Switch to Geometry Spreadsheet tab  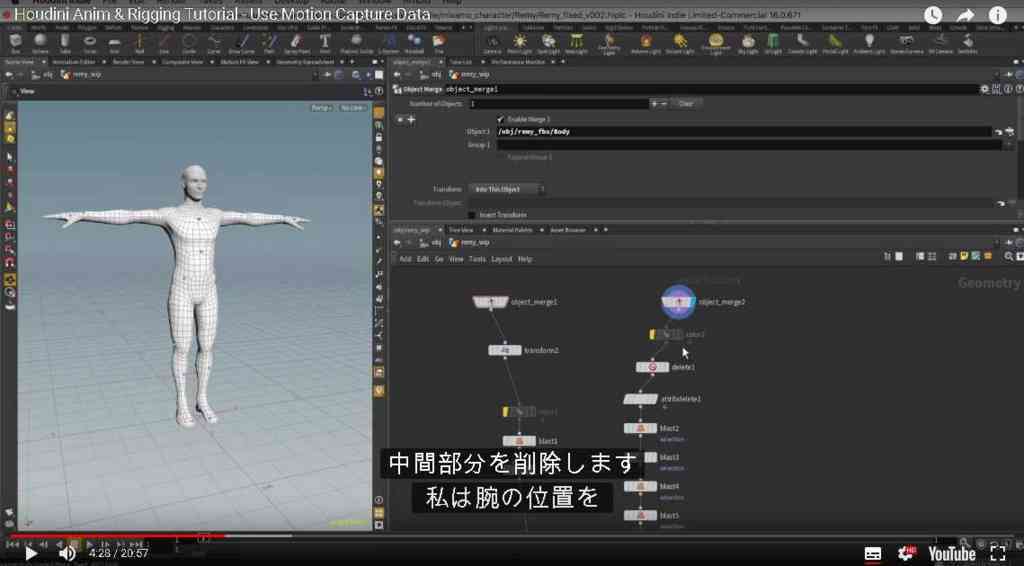[x=305, y=62]
